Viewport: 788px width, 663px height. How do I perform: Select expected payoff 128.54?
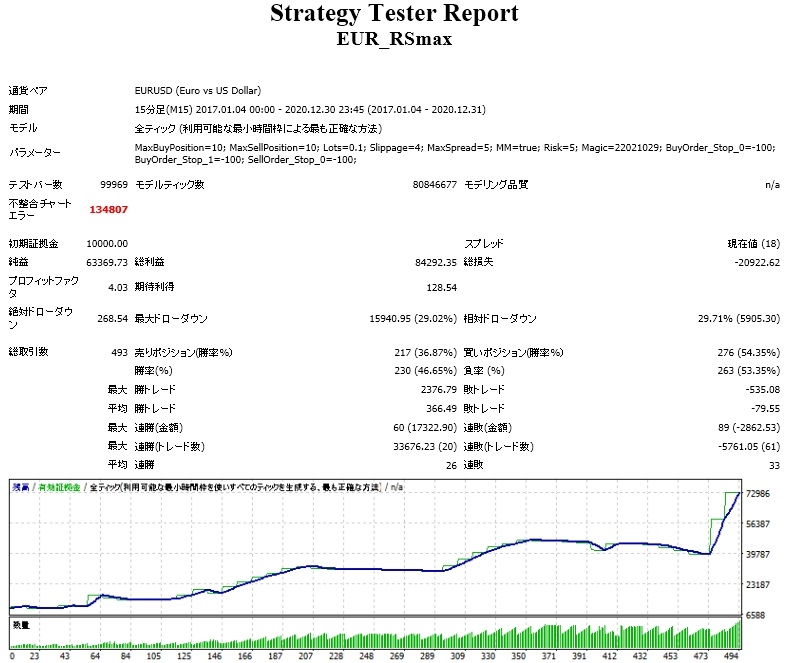tap(442, 287)
